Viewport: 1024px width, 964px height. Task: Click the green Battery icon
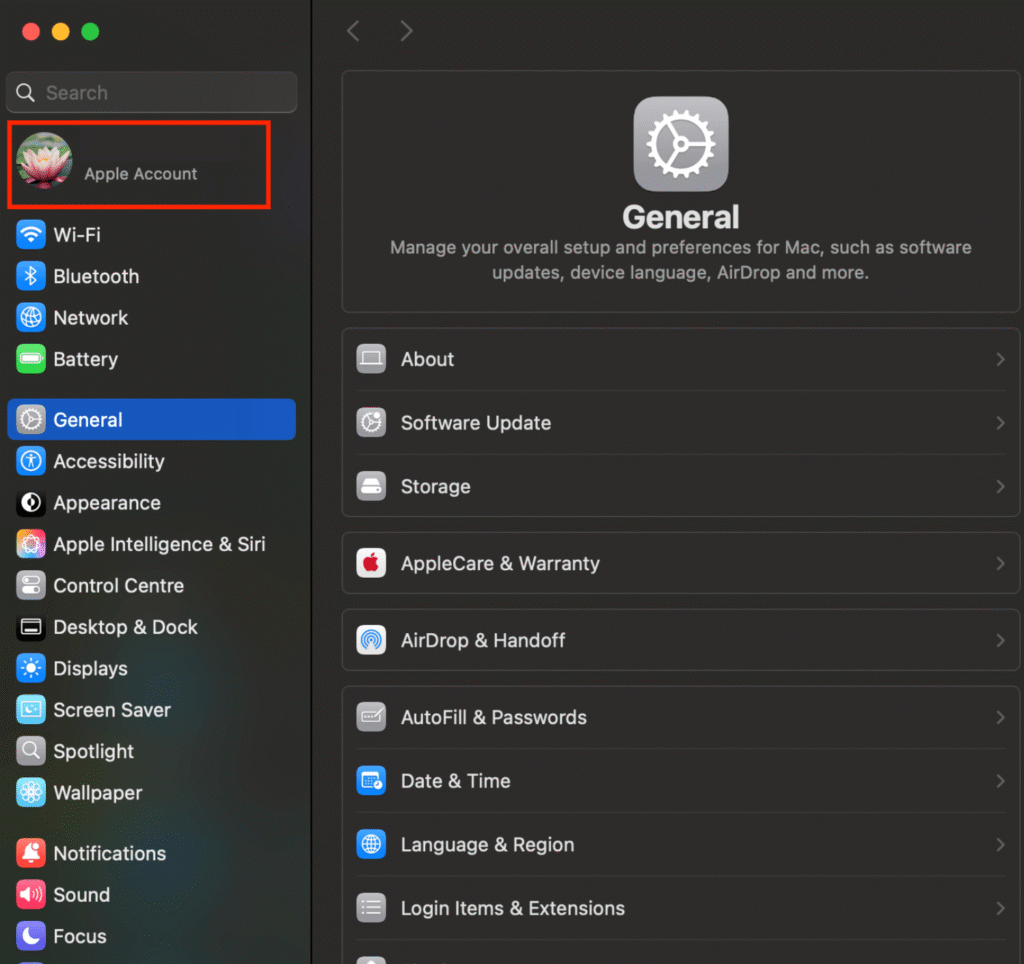31,359
